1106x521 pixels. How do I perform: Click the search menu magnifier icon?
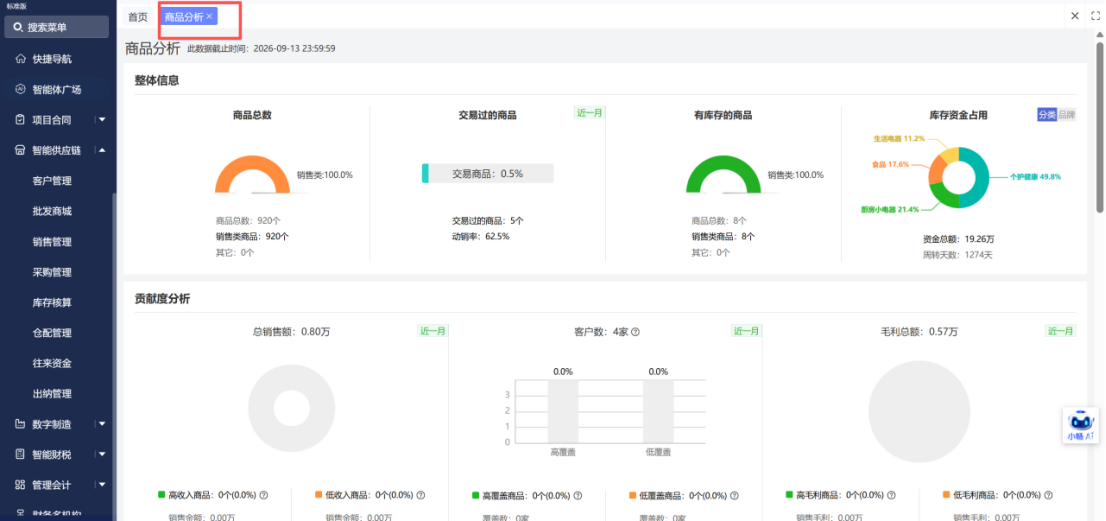tap(18, 27)
